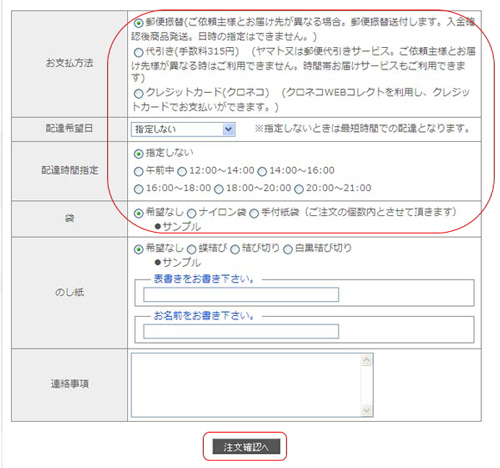The height and width of the screenshot is (468, 500).
Task: Click the お名前 text input field
Action: coord(241,331)
